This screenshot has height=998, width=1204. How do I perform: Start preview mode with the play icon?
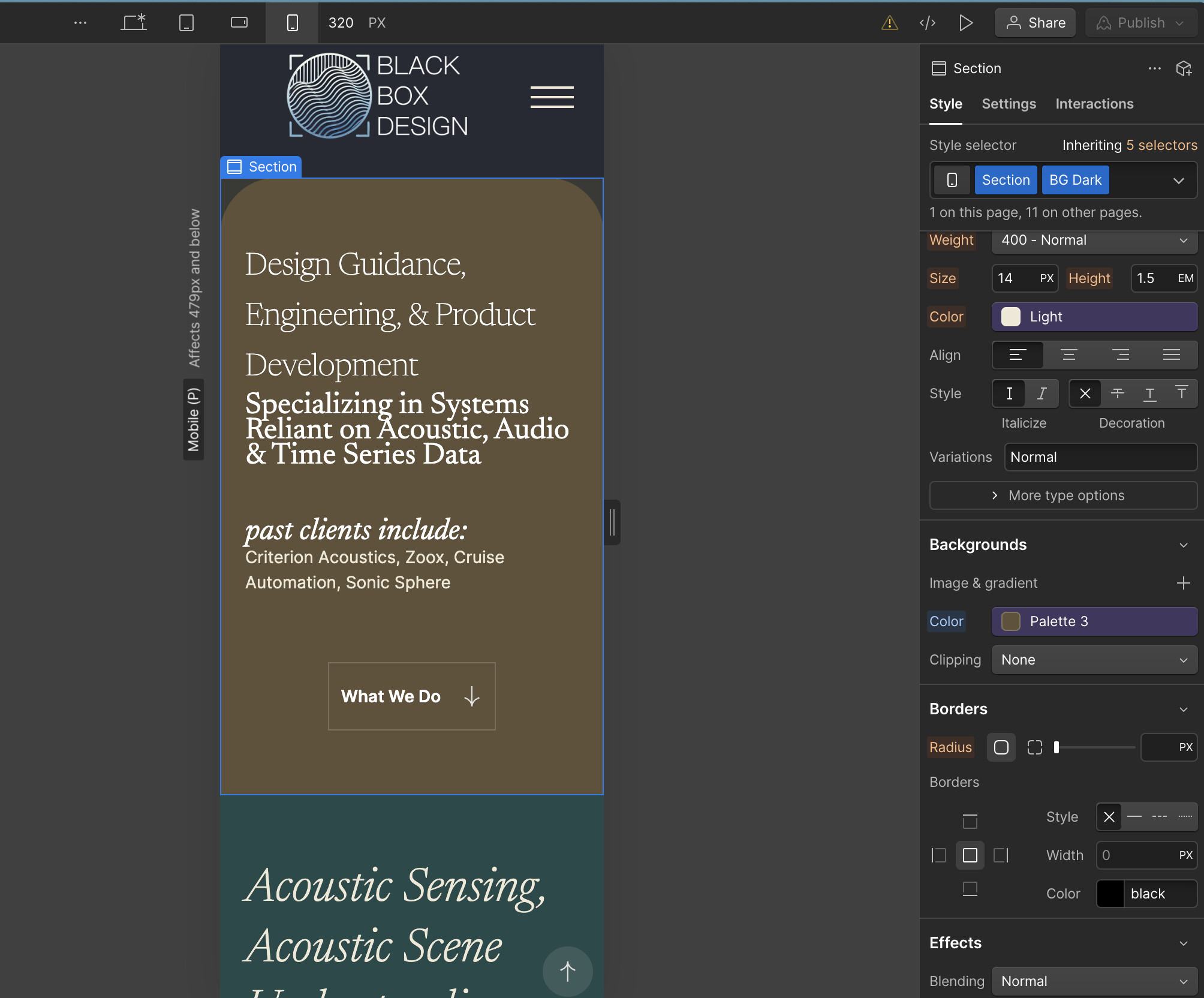pyautogui.click(x=966, y=23)
